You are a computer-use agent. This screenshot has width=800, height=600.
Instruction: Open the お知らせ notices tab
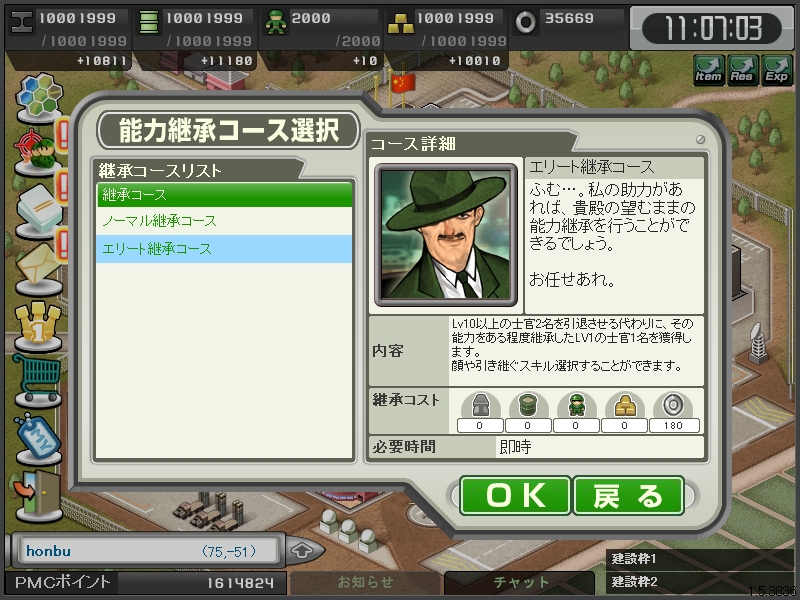365,582
